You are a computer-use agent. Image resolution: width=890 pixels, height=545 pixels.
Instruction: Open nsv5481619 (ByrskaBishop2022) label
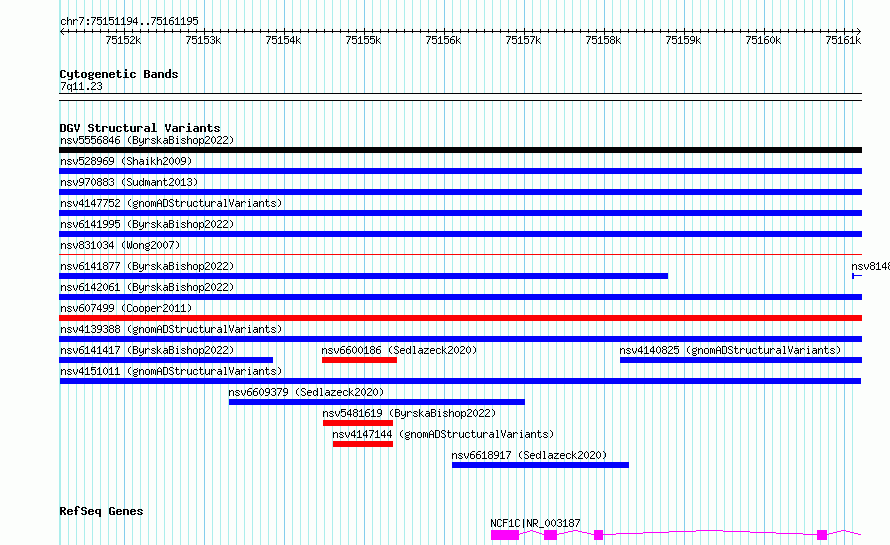pos(409,413)
